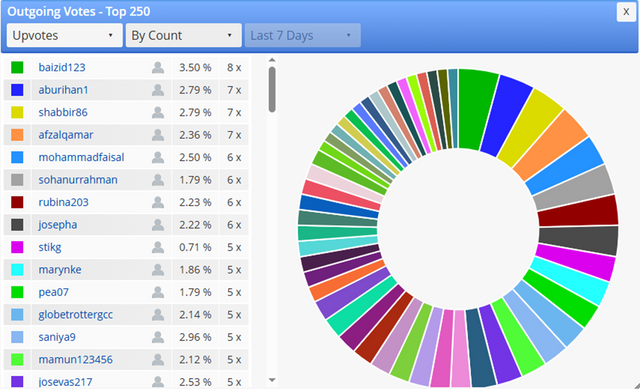This screenshot has height=389, width=640.
Task: Open the josevas217 profile link
Action: (65, 382)
